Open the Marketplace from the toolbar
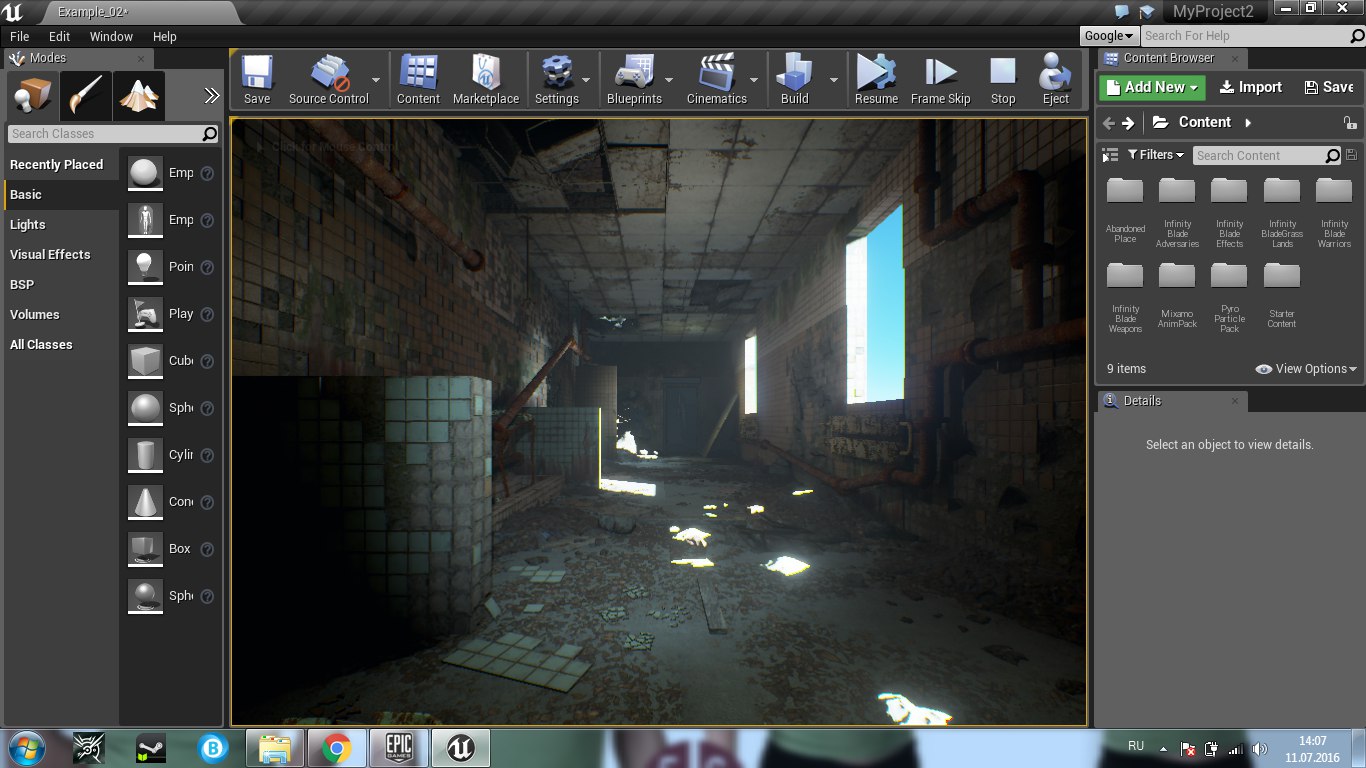Viewport: 1366px width, 768px height. (x=485, y=79)
